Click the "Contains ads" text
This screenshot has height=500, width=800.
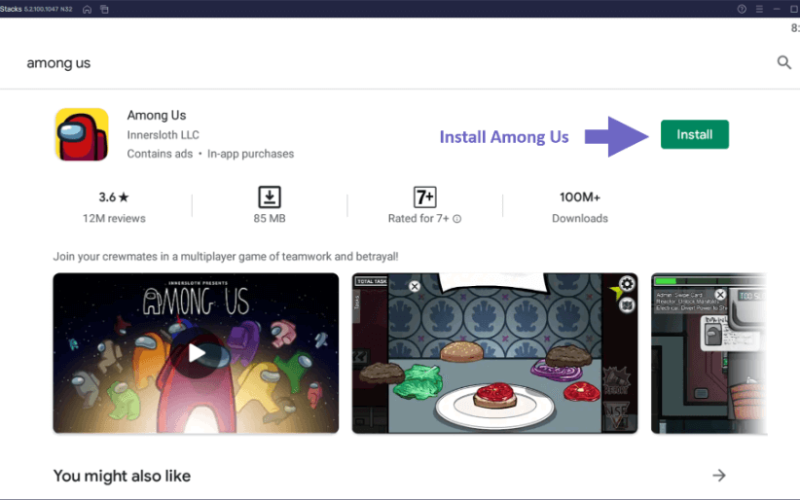coord(160,154)
